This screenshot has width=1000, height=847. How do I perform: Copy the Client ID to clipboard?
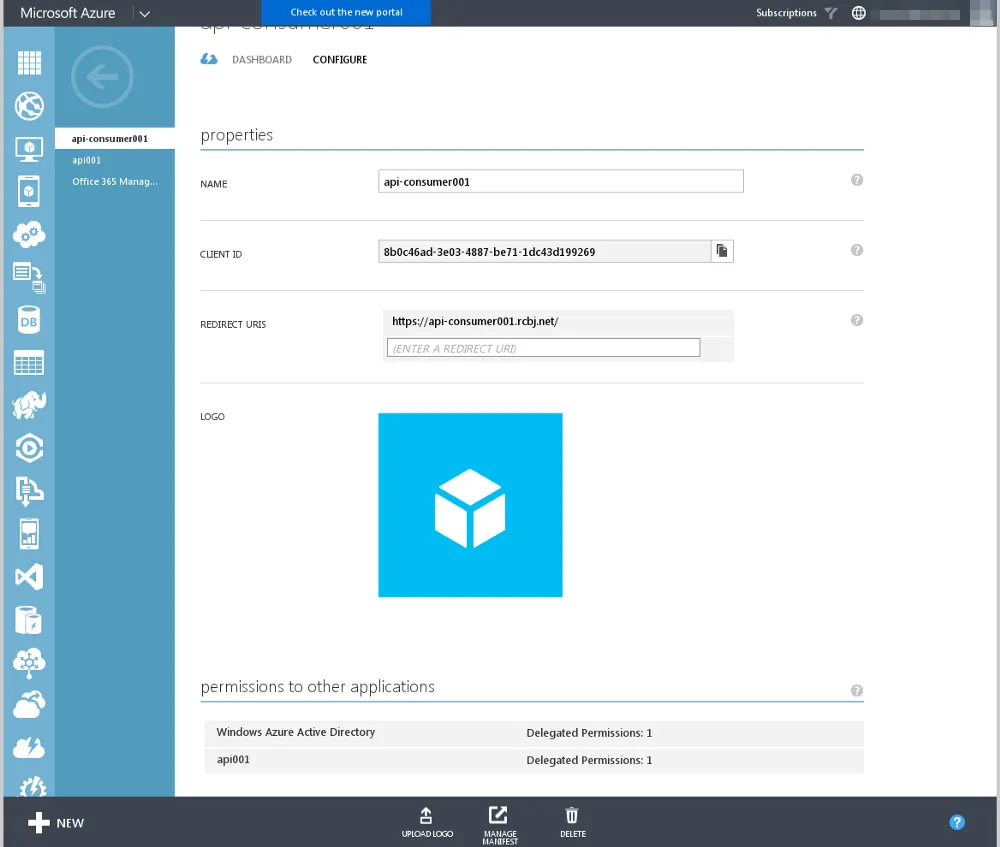tap(722, 251)
